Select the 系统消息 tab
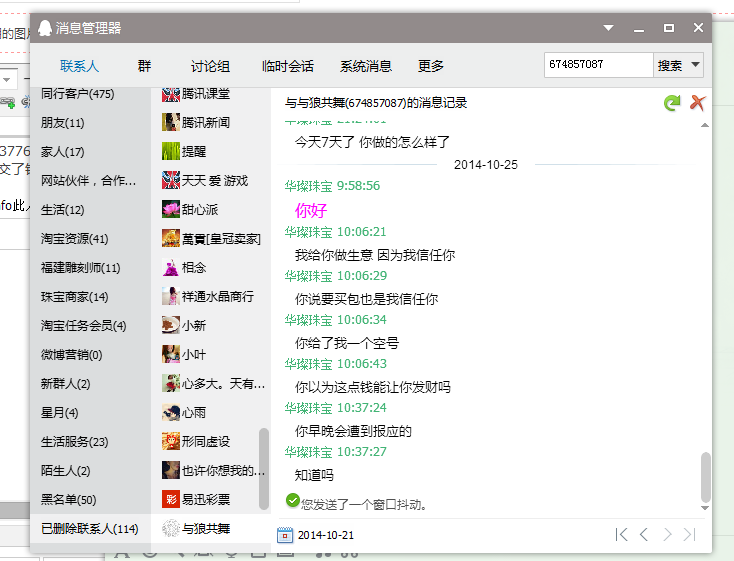This screenshot has width=734, height=561. coord(366,66)
